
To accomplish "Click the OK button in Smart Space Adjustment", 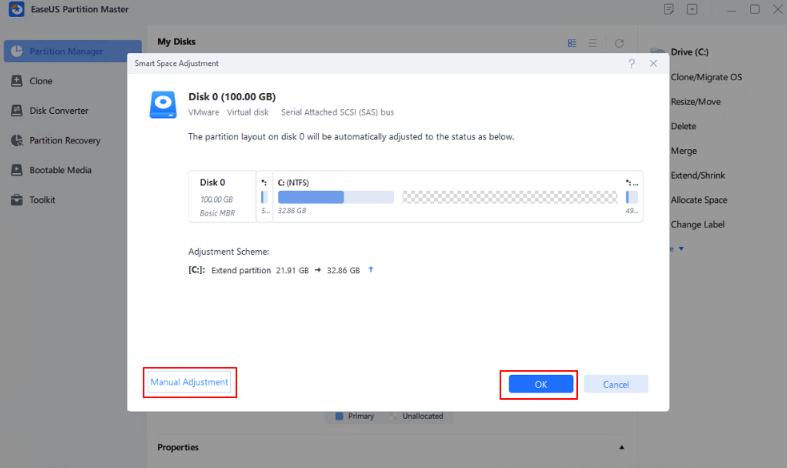I will click(x=541, y=384).
